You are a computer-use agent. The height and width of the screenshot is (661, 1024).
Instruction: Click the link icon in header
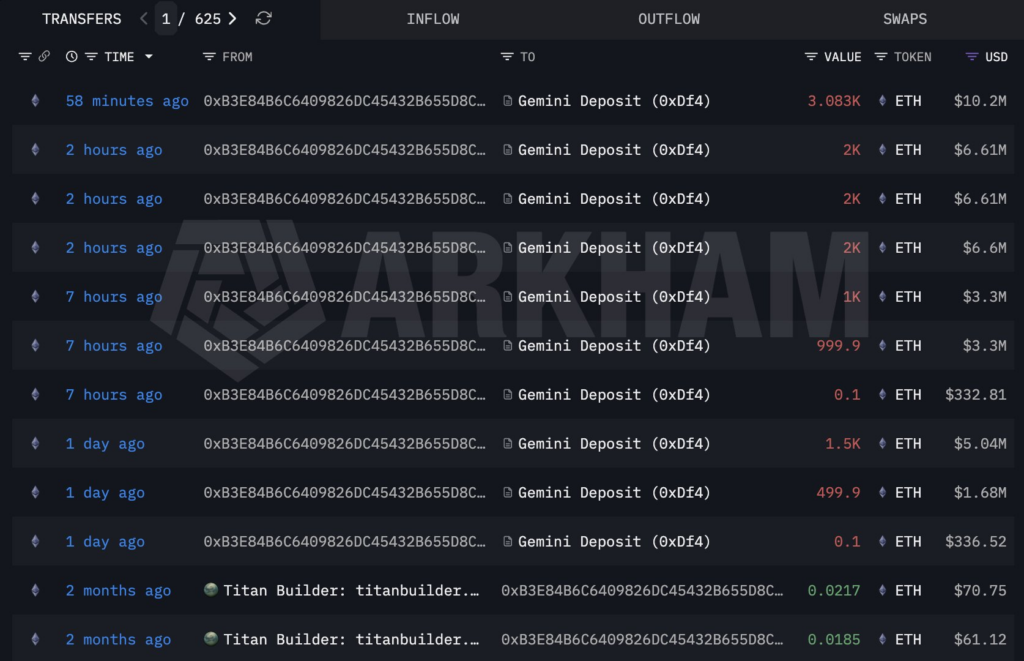tap(44, 57)
